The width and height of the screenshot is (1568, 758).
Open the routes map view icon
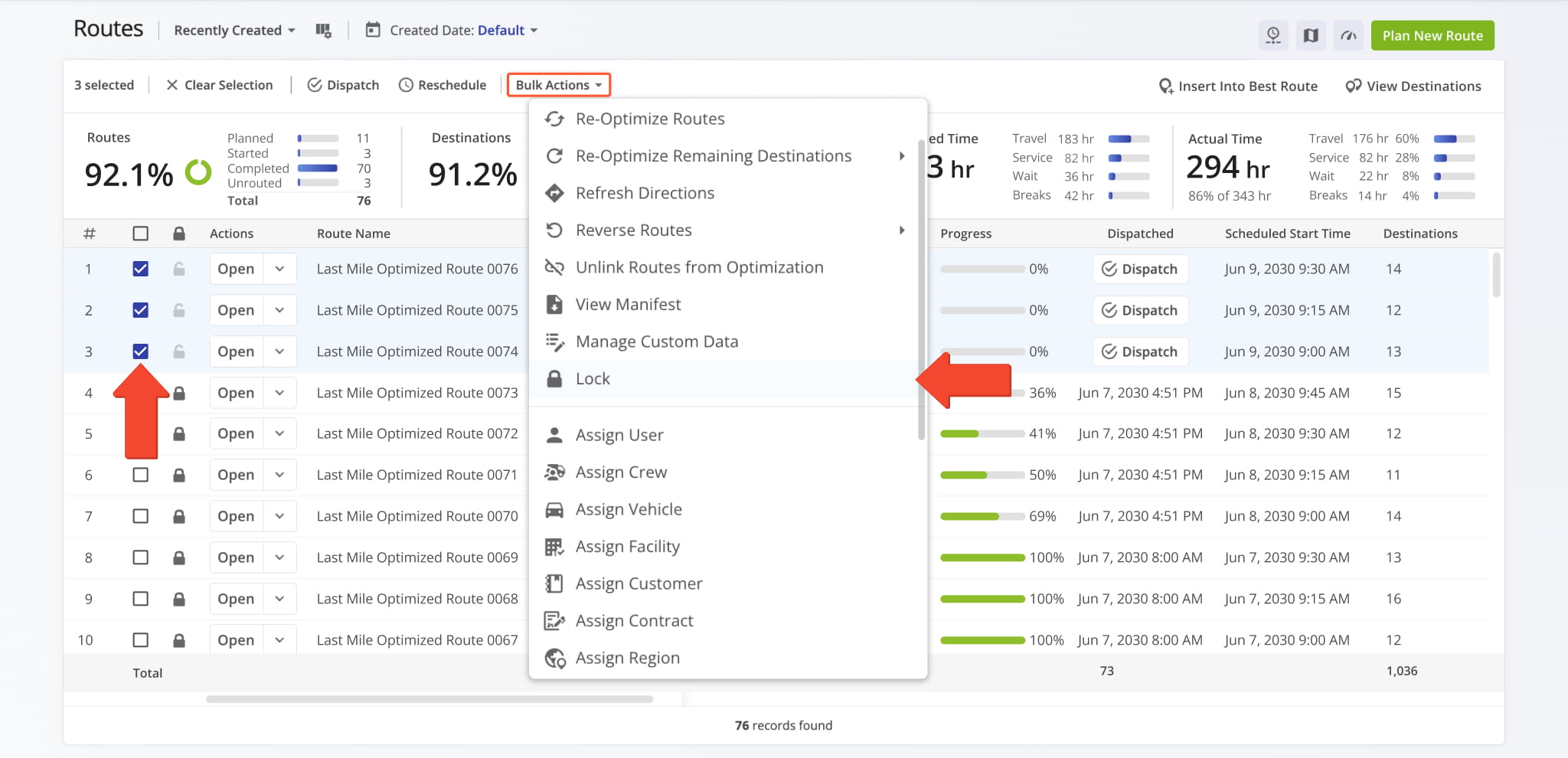click(x=1311, y=35)
